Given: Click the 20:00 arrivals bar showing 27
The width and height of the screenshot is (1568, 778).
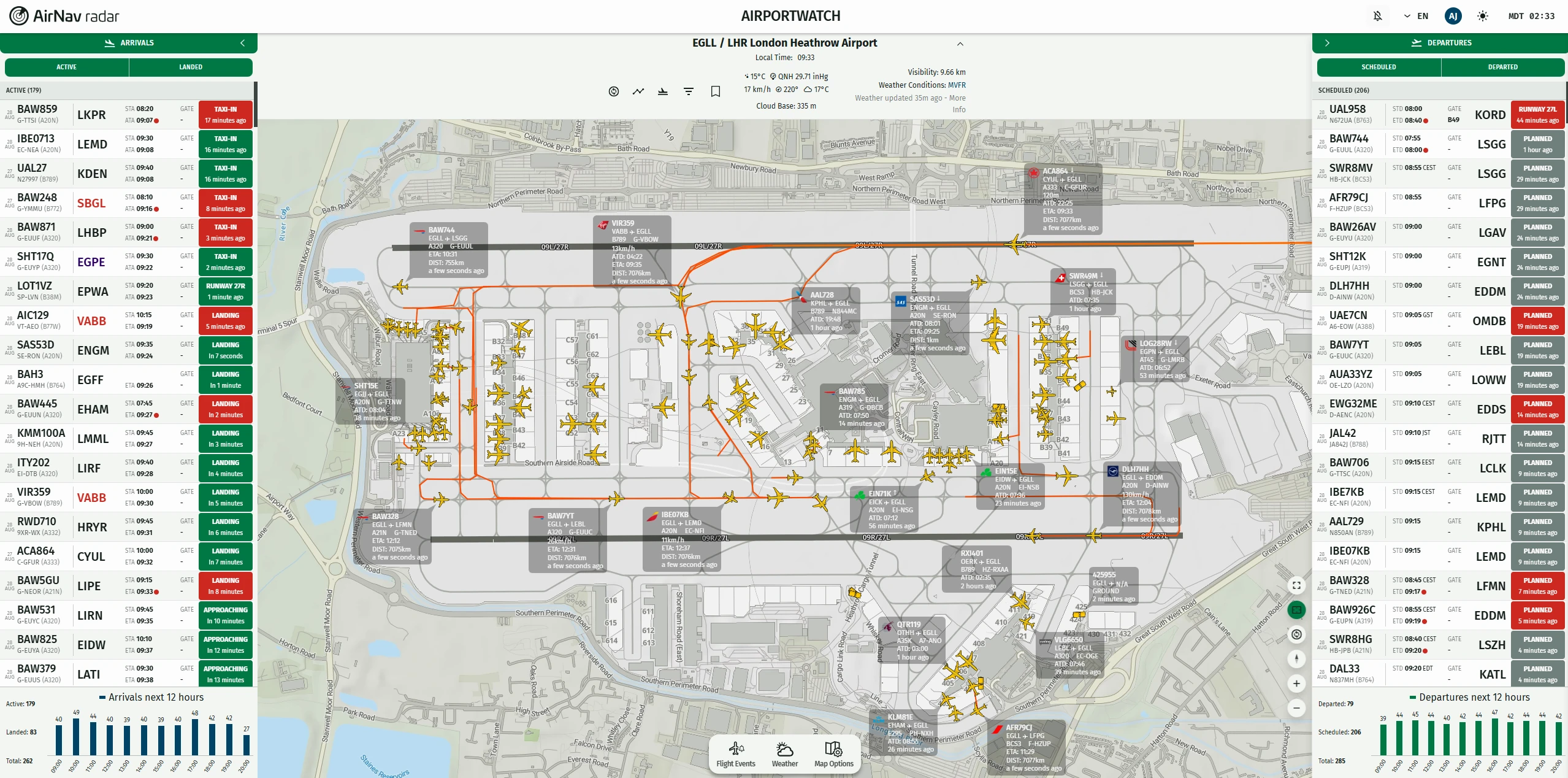Looking at the screenshot, I should [246, 745].
